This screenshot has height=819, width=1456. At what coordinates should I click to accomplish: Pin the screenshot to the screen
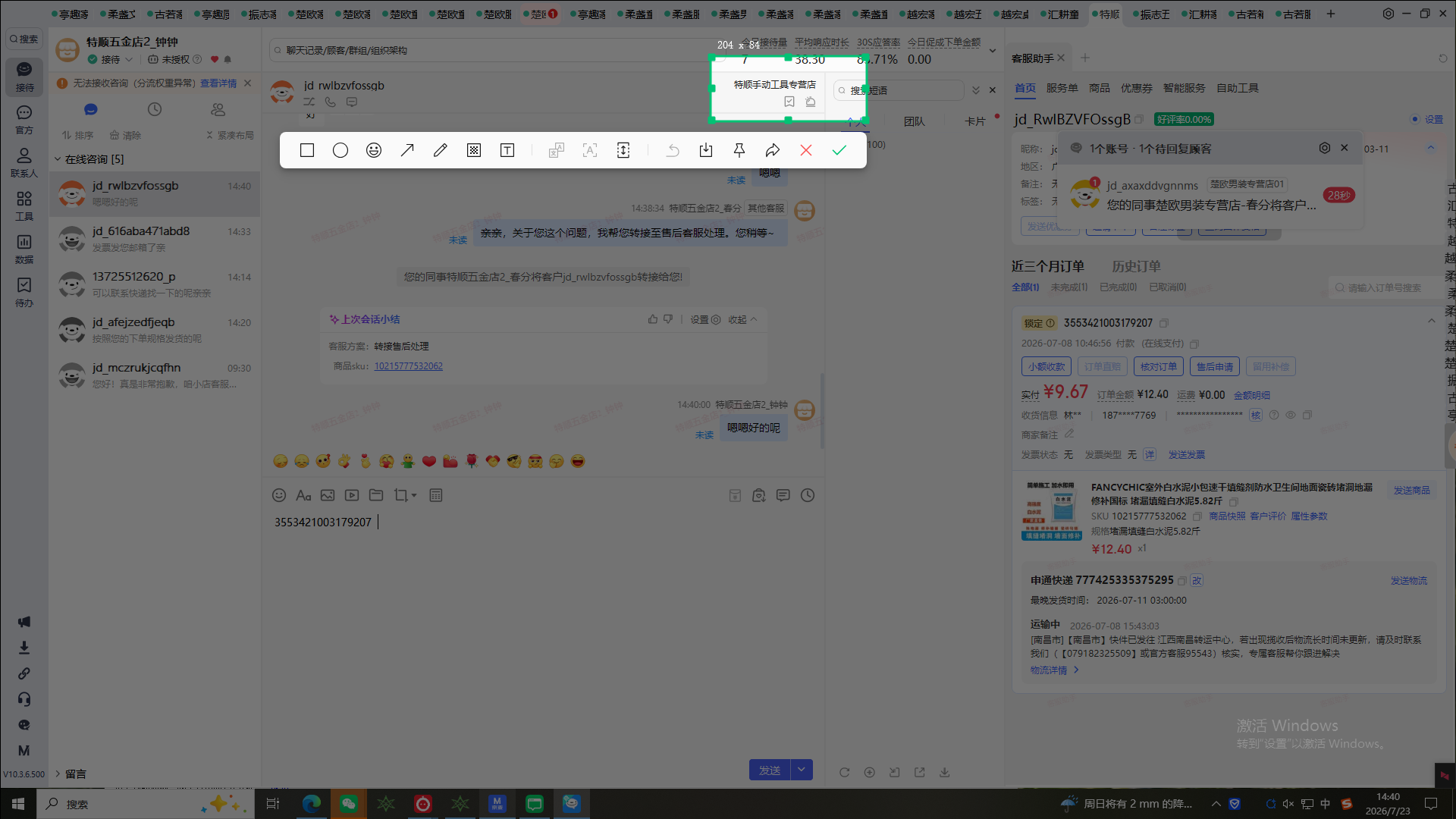click(739, 150)
